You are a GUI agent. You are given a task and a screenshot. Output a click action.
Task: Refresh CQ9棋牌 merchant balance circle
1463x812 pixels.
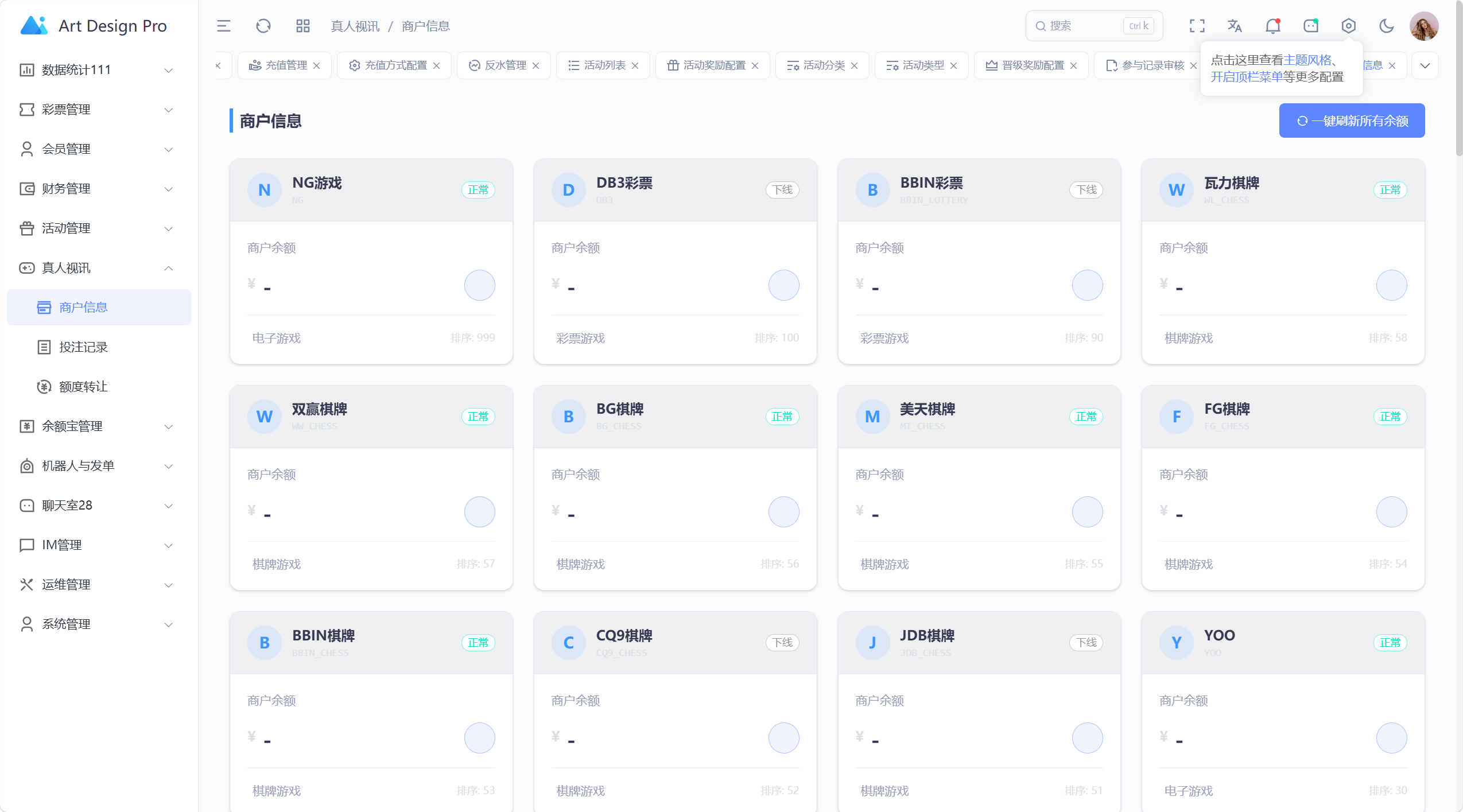point(783,738)
